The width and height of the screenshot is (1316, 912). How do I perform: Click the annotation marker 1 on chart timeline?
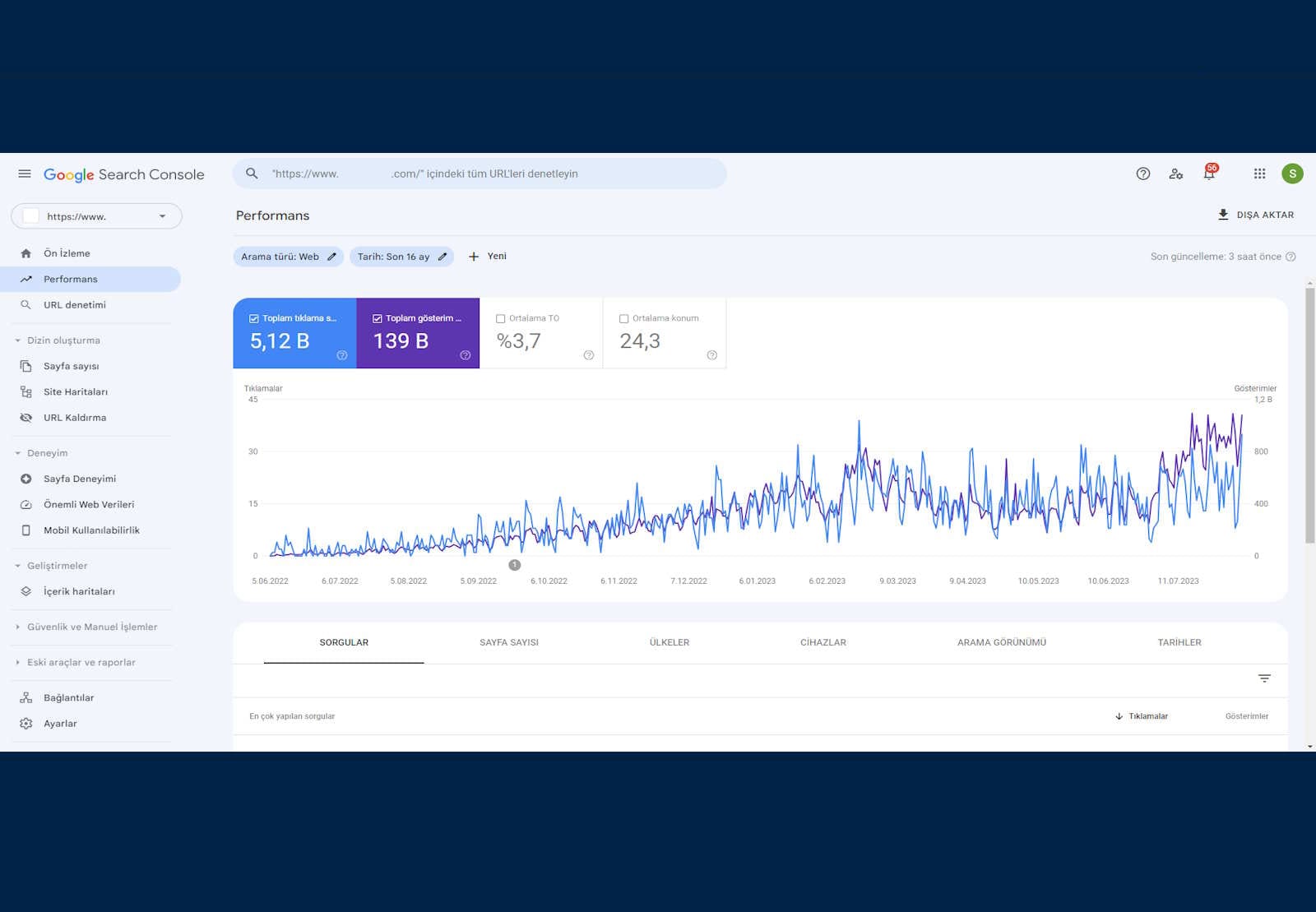pos(515,565)
